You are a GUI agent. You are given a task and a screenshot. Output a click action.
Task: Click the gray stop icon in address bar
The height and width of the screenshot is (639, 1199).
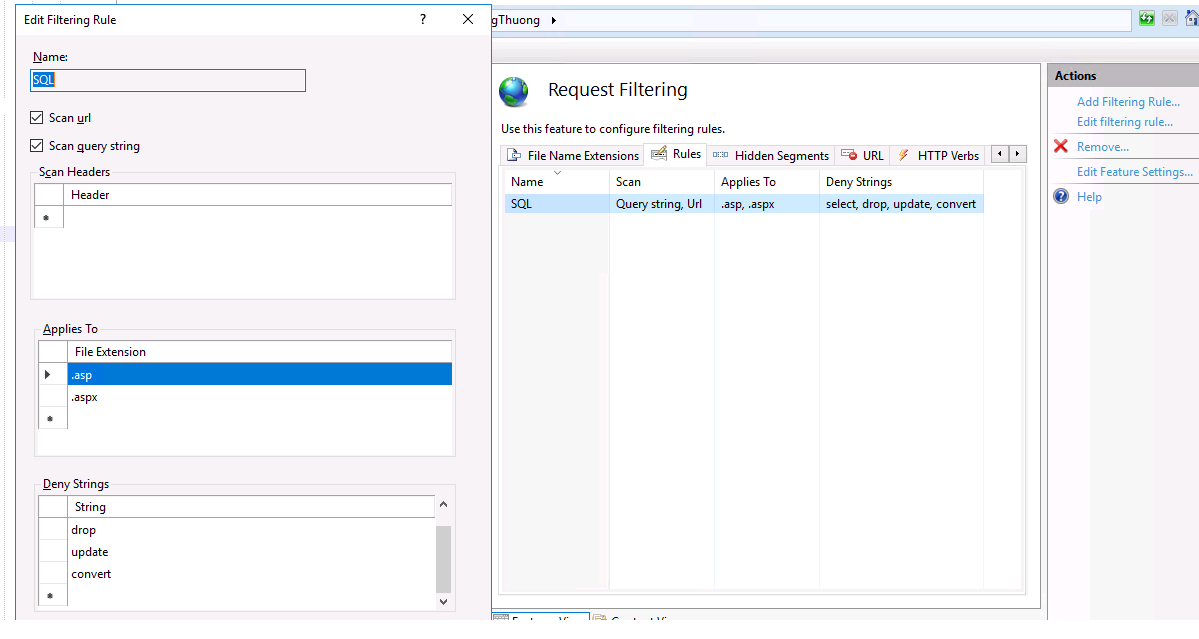tap(1170, 18)
